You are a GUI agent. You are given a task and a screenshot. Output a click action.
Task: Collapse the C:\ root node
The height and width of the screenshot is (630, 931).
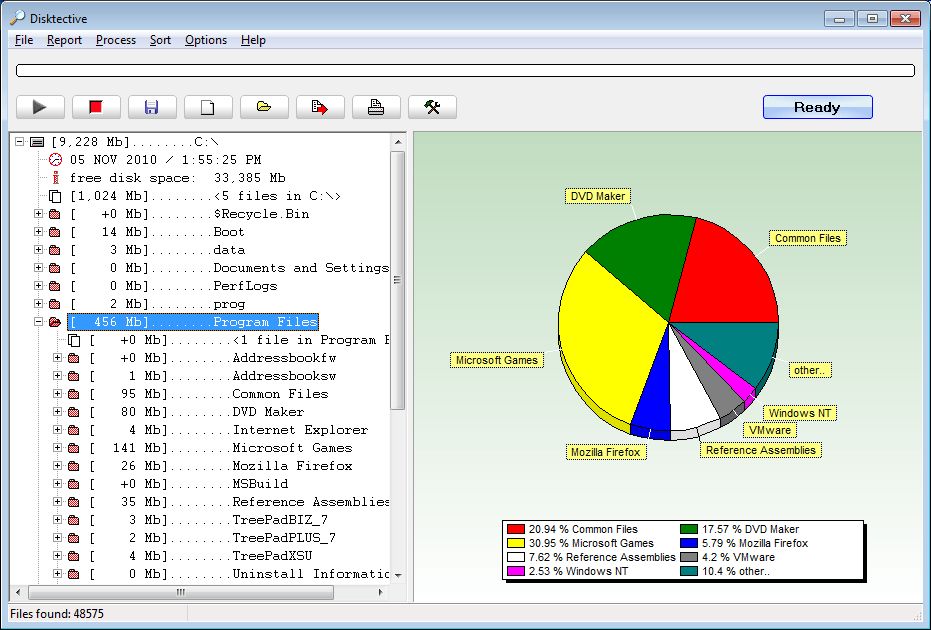point(21,141)
